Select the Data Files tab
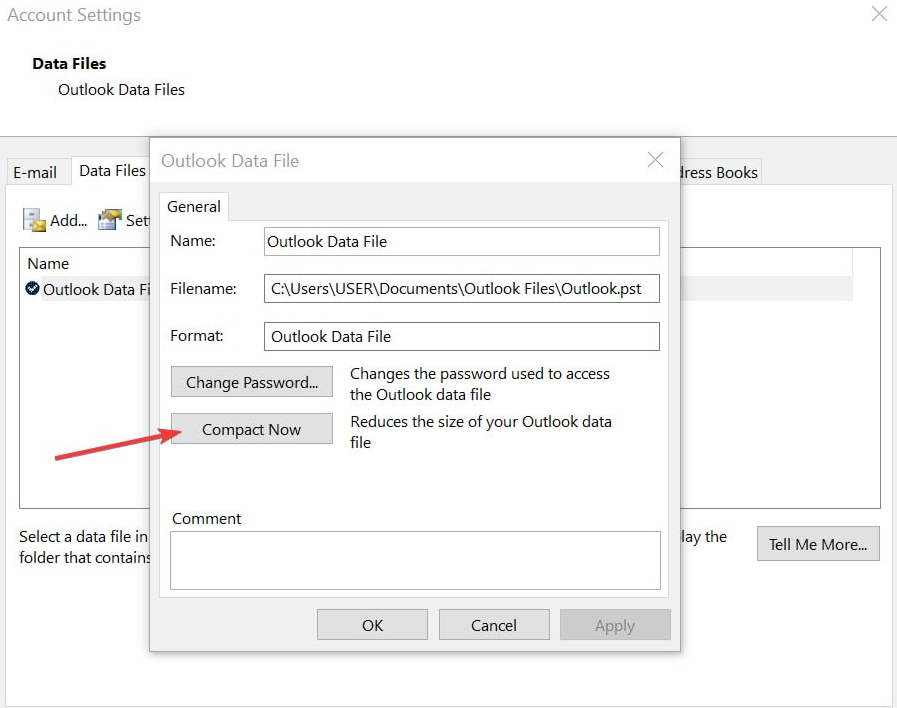The width and height of the screenshot is (897, 708). point(112,170)
